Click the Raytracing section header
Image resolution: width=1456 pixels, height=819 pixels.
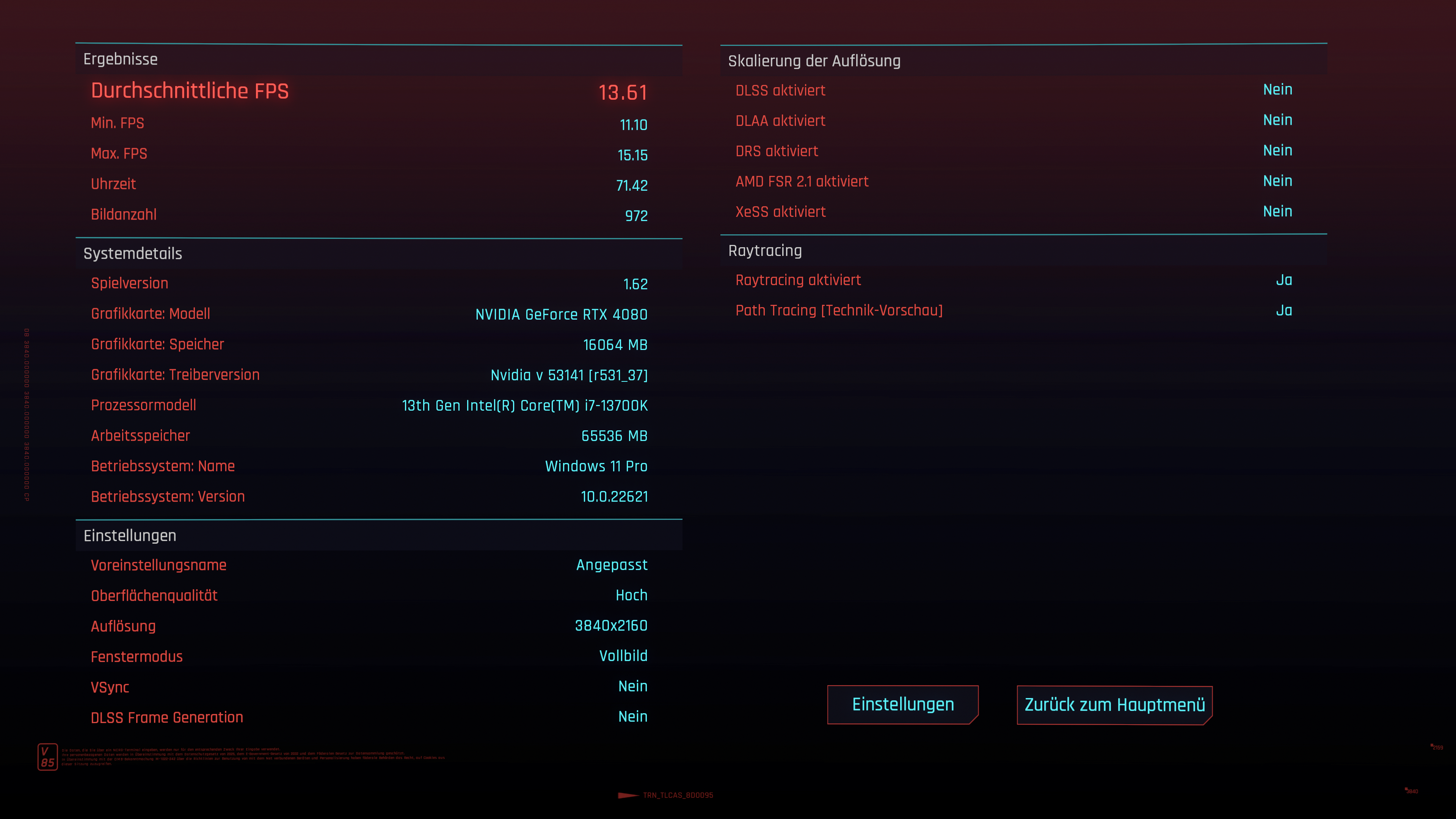pyautogui.click(x=765, y=251)
